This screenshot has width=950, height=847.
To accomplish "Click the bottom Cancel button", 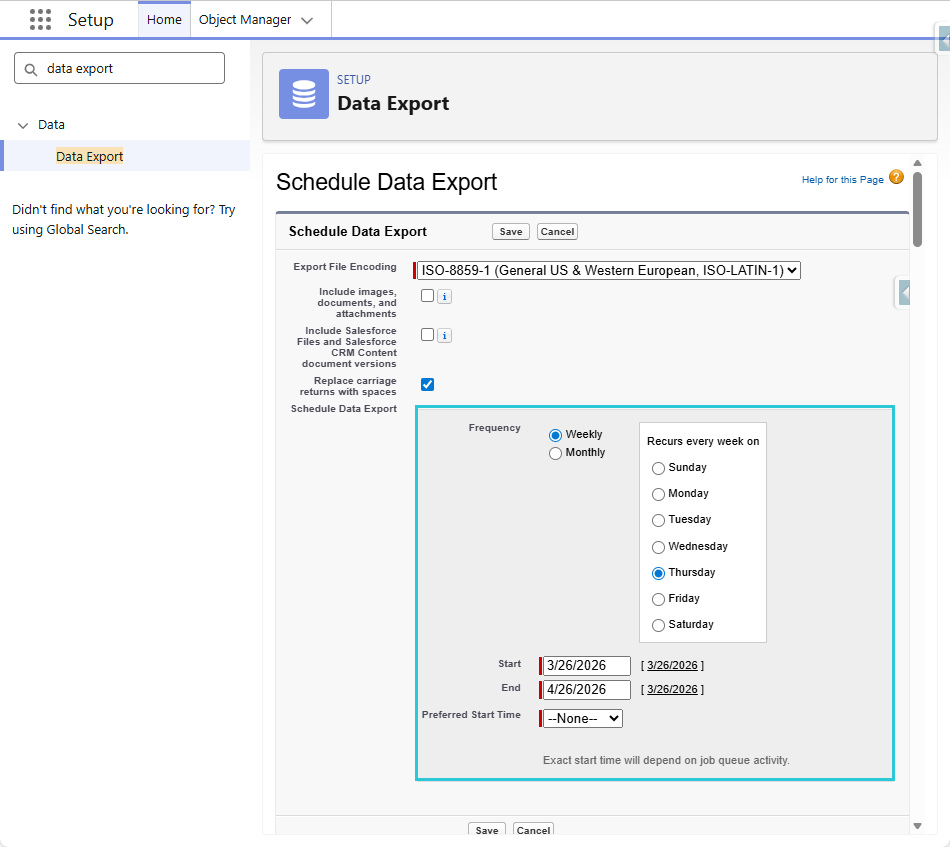I will 534,829.
